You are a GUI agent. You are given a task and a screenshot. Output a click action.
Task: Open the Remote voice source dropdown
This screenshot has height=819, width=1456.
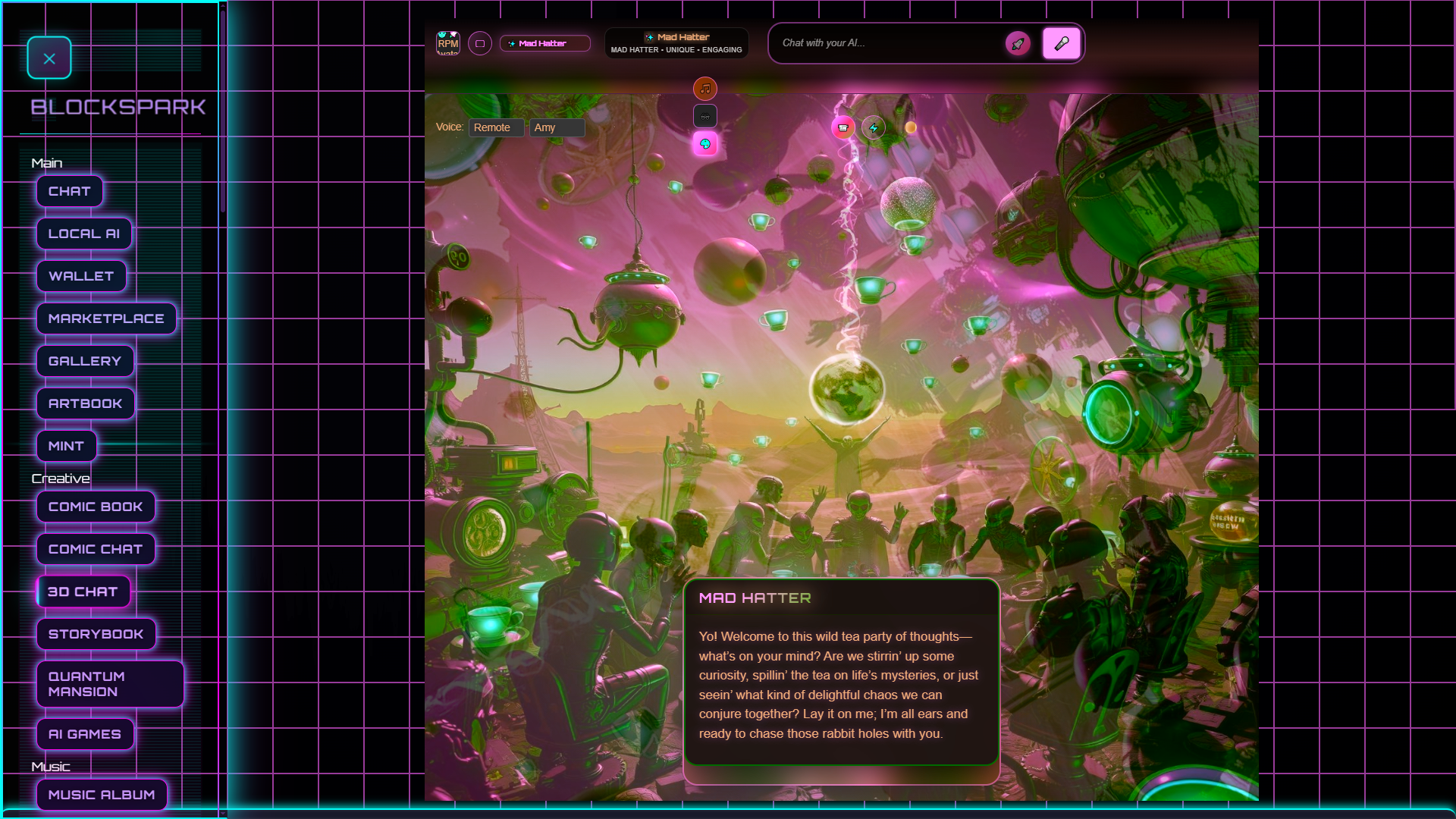496,127
